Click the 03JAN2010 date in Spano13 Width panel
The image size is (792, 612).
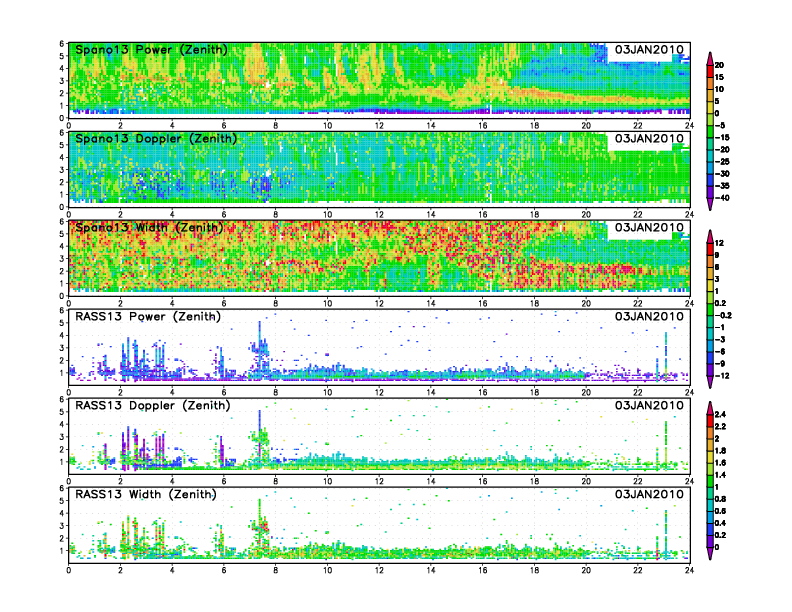[x=649, y=228]
